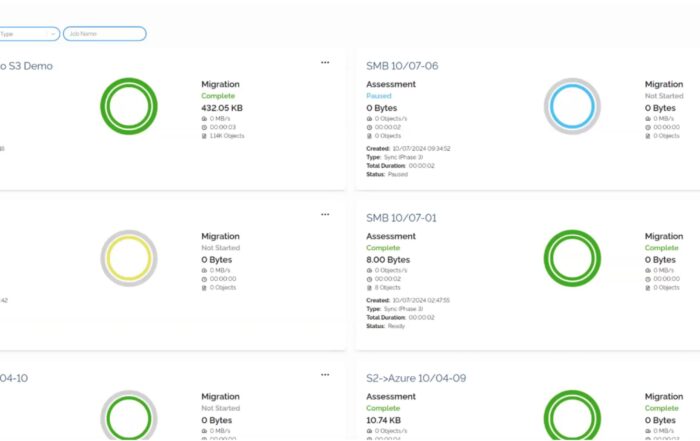Image resolution: width=700 pixels, height=441 pixels.
Task: Open the SMB 10/07-01 job title
Action: point(401,218)
